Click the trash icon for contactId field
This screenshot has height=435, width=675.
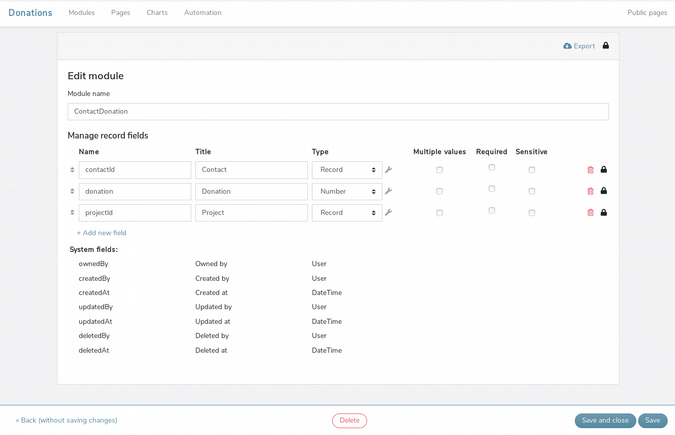click(590, 170)
